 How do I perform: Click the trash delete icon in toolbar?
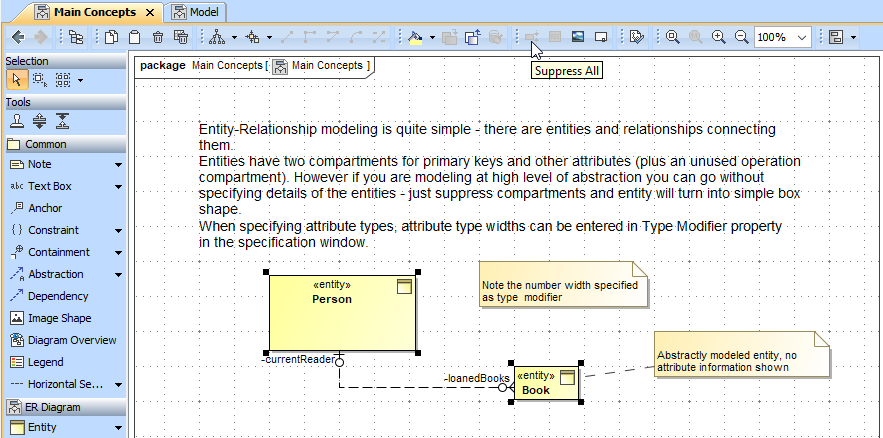pyautogui.click(x=158, y=37)
